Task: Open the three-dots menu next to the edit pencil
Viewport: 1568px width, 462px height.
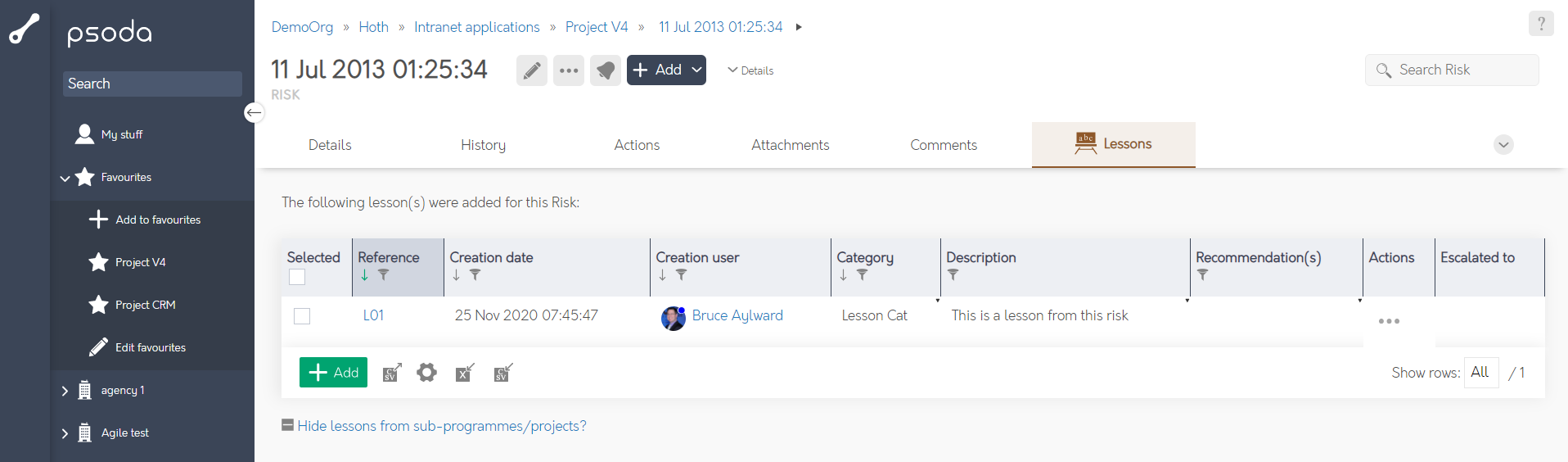Action: point(569,70)
